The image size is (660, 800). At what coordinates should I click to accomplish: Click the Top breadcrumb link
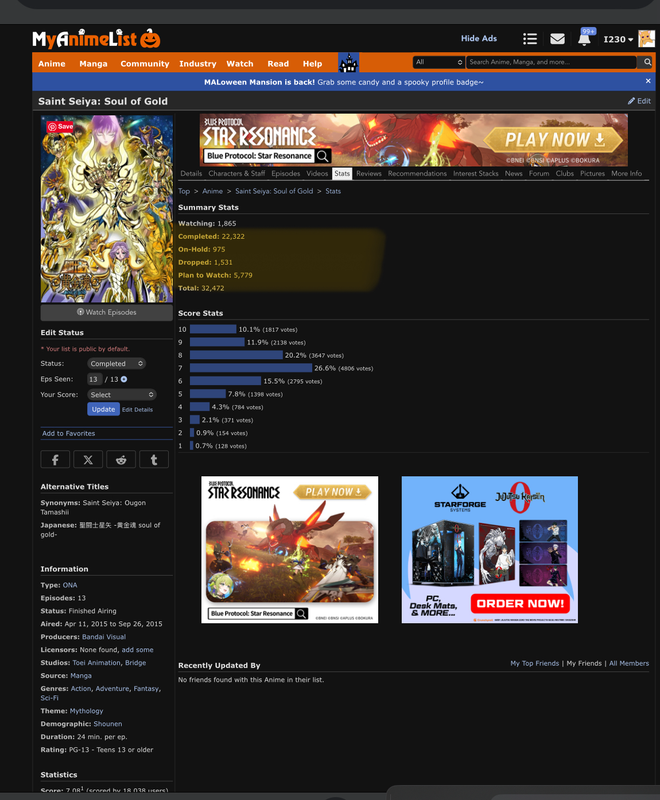click(x=184, y=191)
